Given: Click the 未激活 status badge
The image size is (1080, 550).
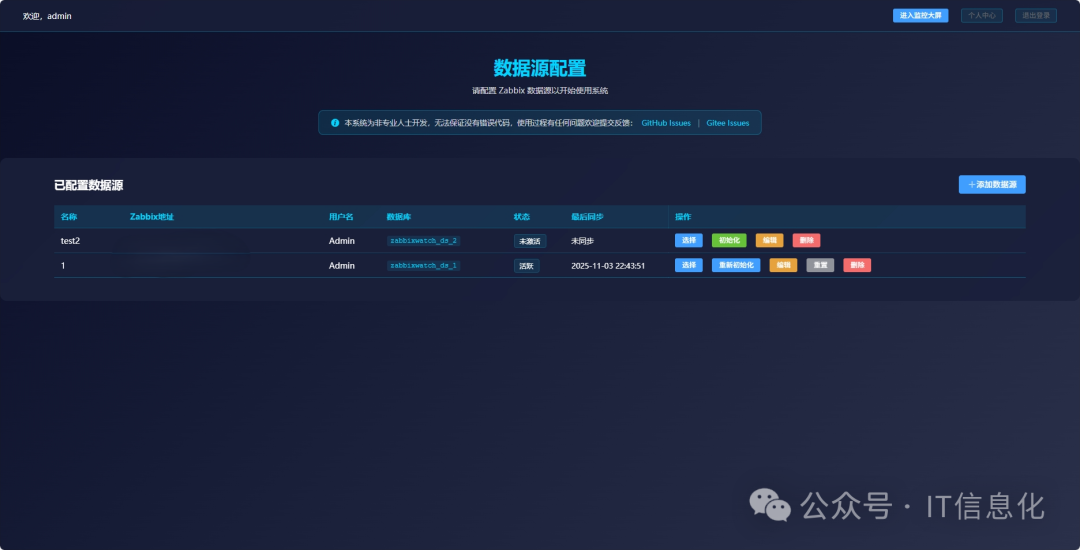Looking at the screenshot, I should click(530, 241).
